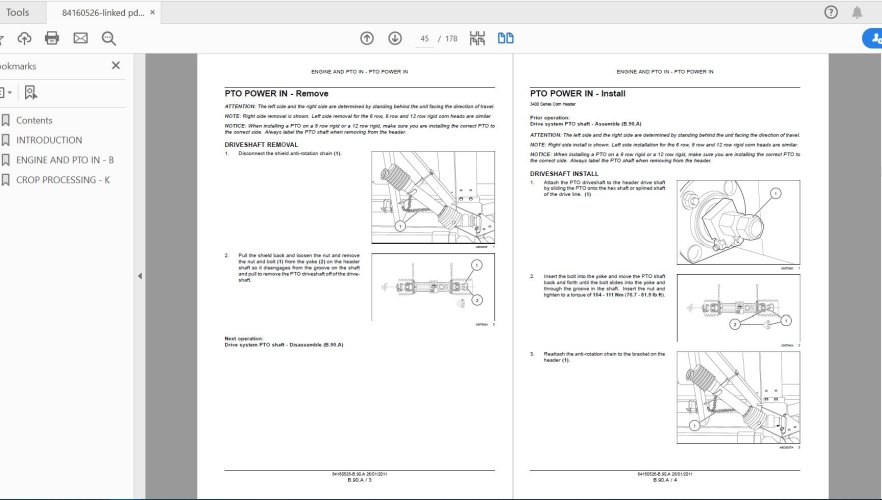Go to next page with down arrow

(395, 38)
